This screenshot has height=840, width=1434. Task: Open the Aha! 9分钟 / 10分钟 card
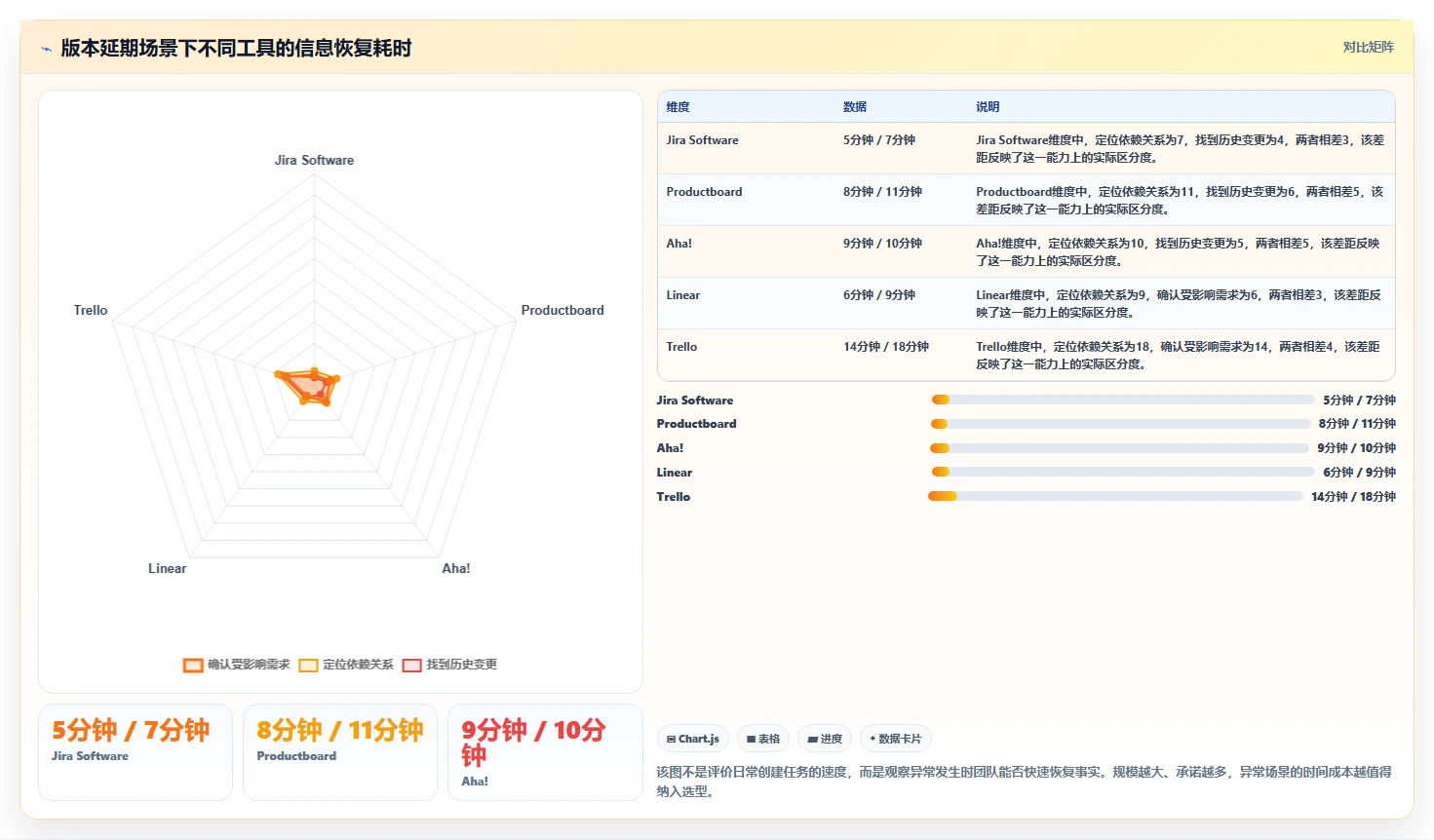[x=545, y=752]
